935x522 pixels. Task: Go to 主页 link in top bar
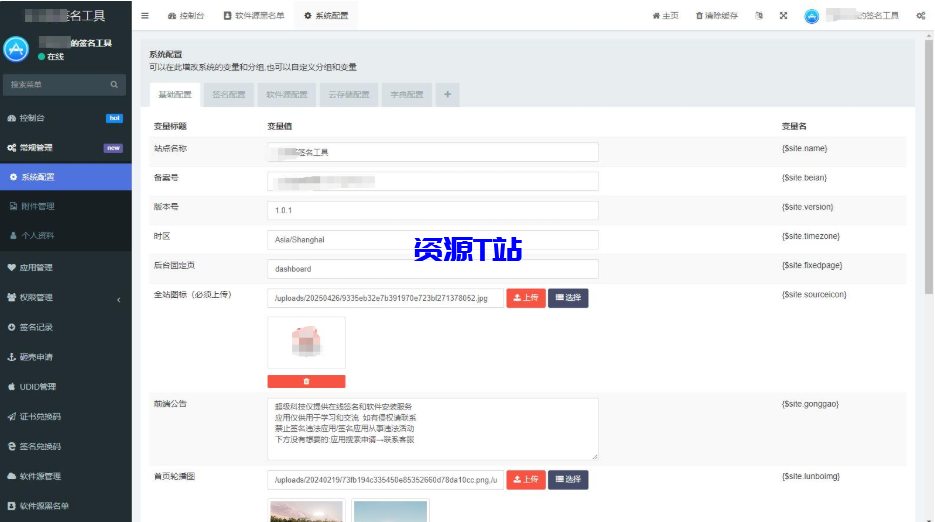[665, 16]
